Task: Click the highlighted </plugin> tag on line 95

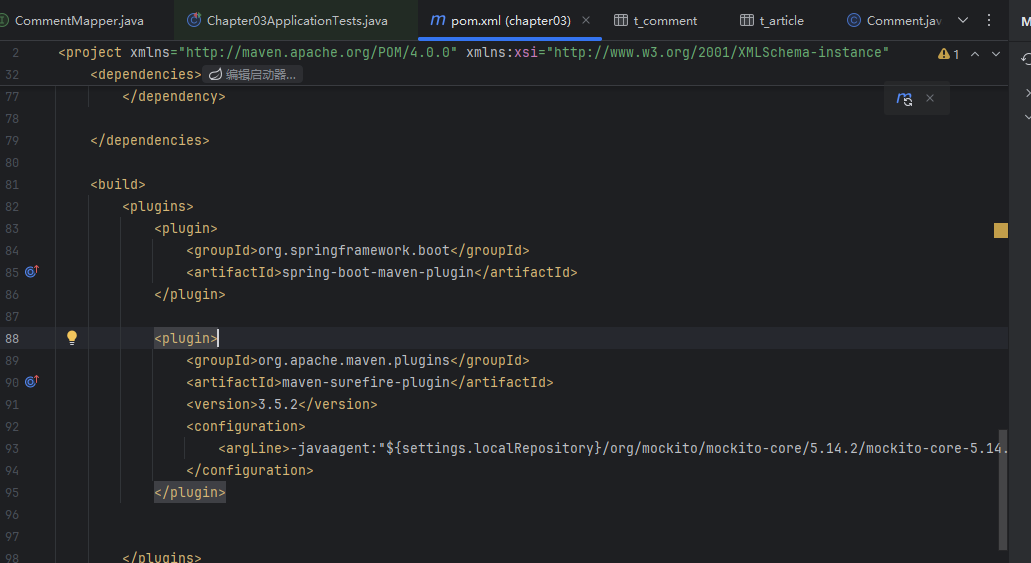Action: pyautogui.click(x=190, y=492)
